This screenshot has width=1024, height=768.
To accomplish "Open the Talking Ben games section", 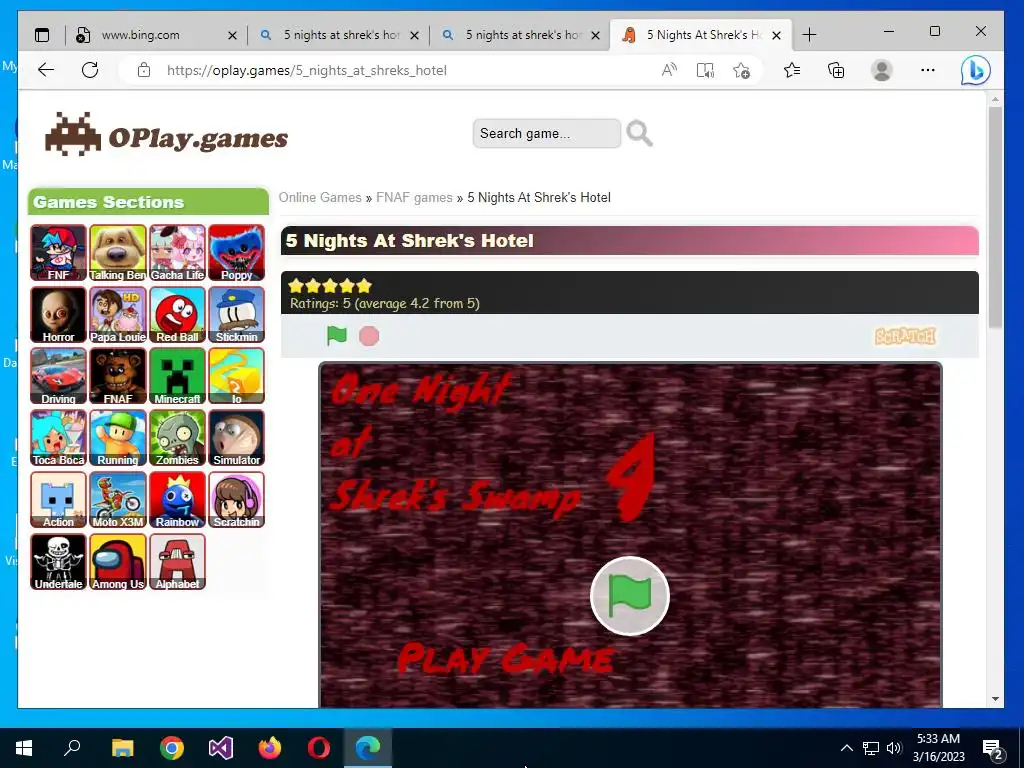I will click(118, 253).
